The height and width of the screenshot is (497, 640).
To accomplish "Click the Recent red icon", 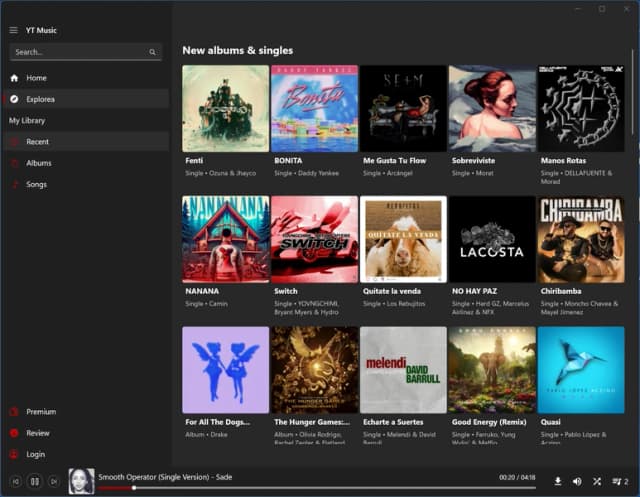I will (14, 142).
